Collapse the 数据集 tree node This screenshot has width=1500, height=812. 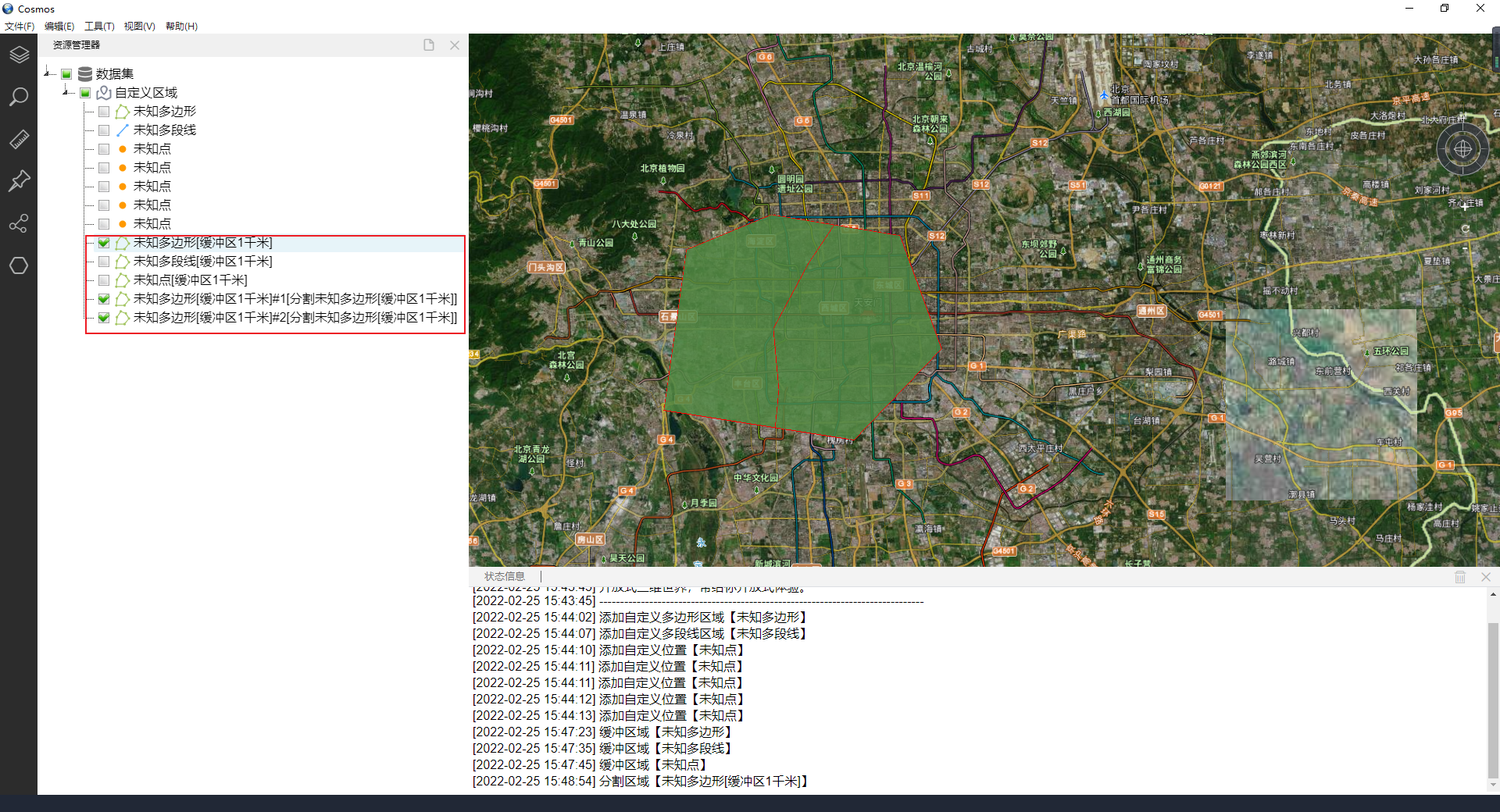pos(48,73)
